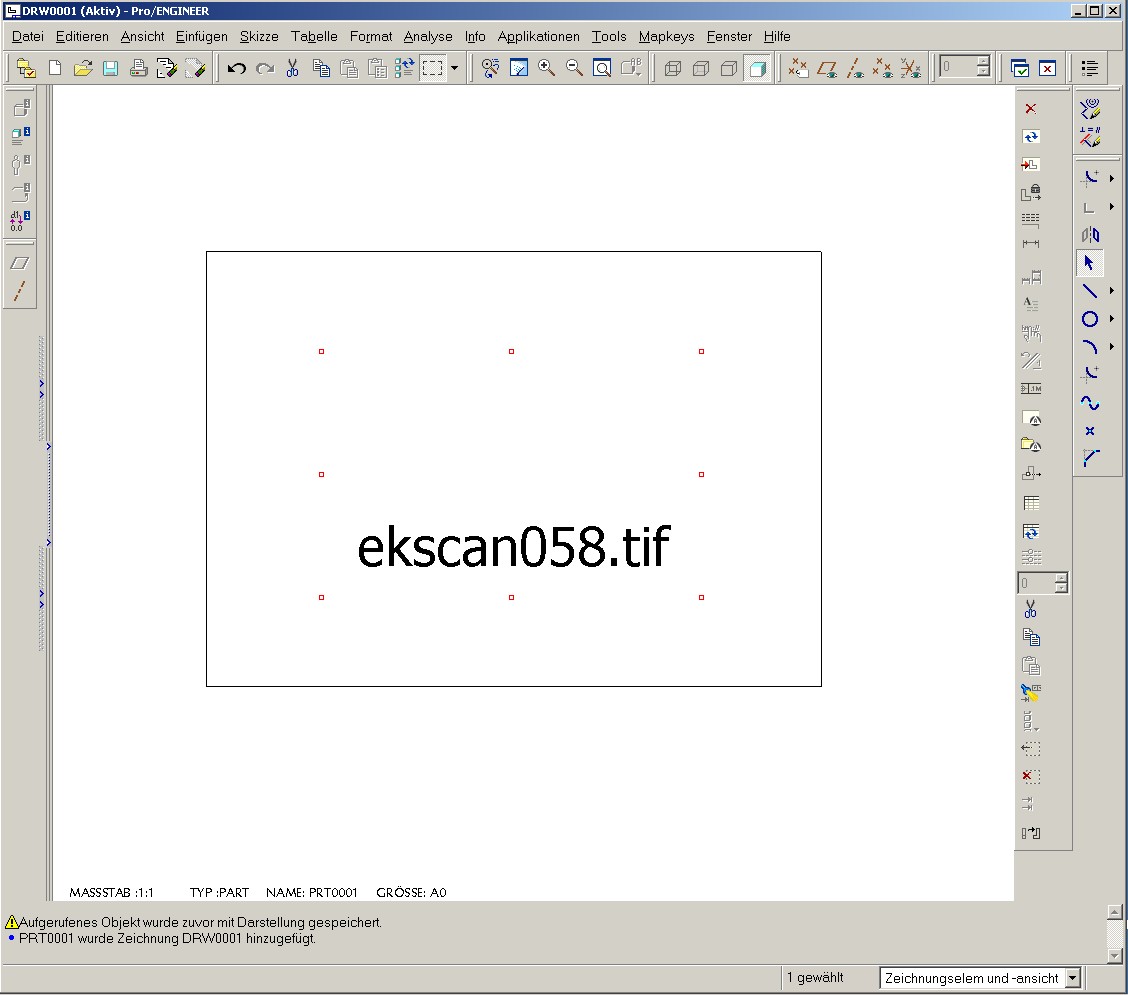Click the Repaint screen icon
The image size is (1128, 995).
[519, 68]
